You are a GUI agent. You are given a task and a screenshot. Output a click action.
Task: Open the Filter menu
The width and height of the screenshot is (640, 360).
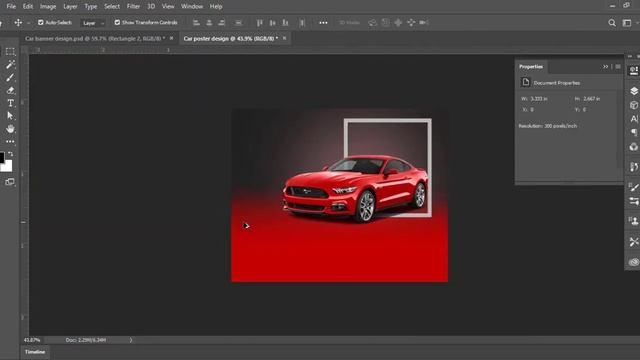[x=133, y=7]
